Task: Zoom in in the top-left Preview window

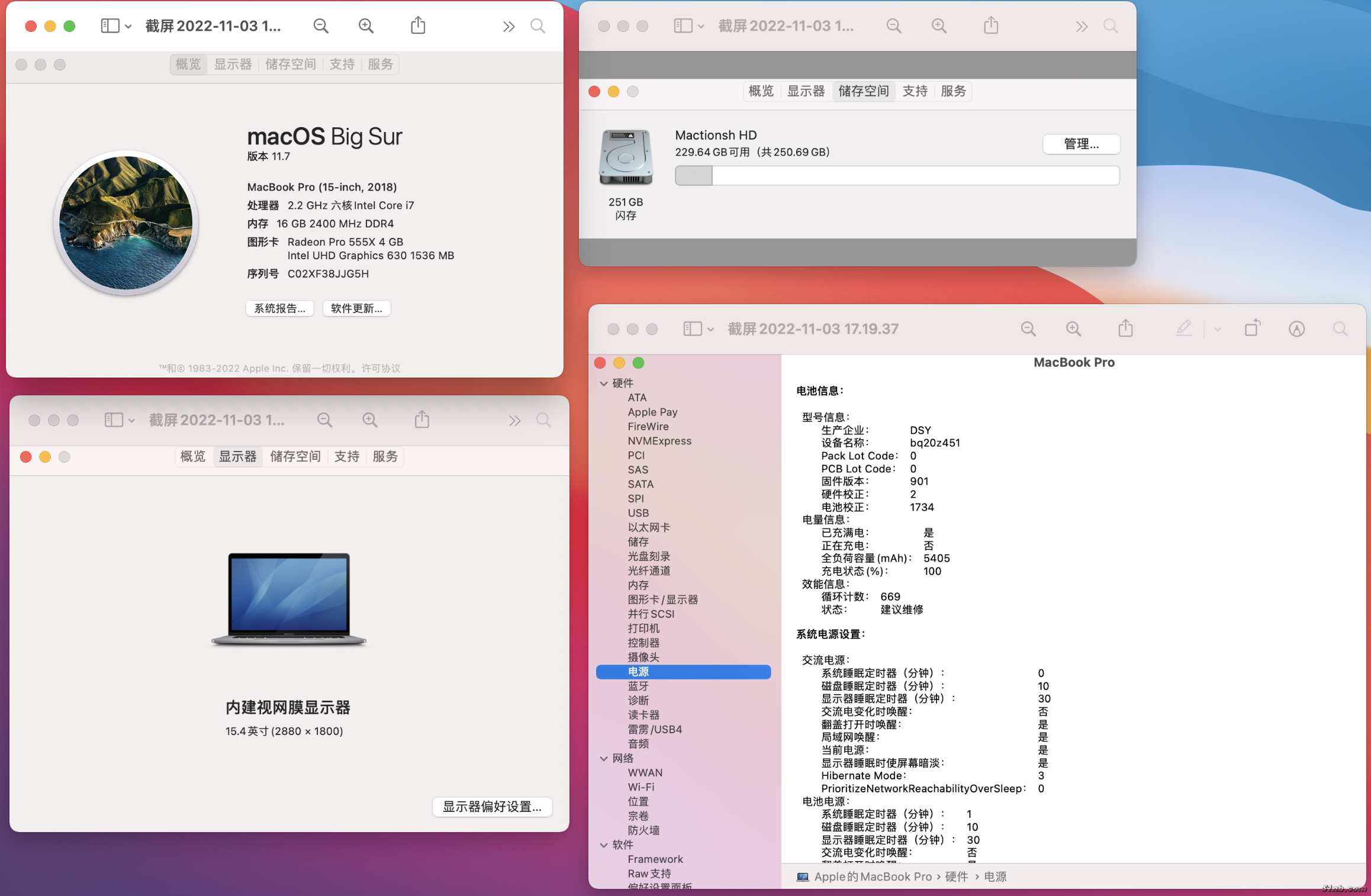Action: pos(366,26)
